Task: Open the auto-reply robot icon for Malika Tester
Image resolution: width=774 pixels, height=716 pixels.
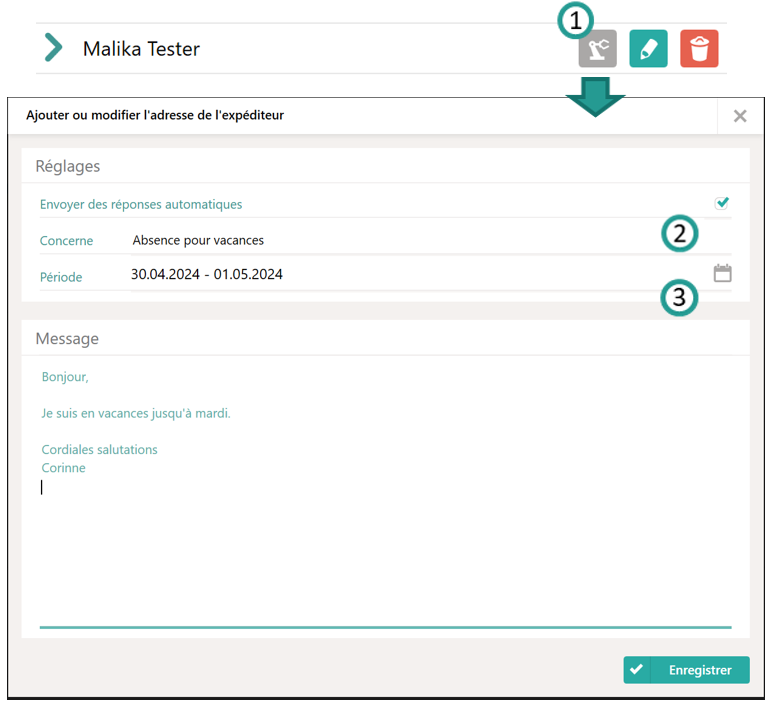Action: 597,48
